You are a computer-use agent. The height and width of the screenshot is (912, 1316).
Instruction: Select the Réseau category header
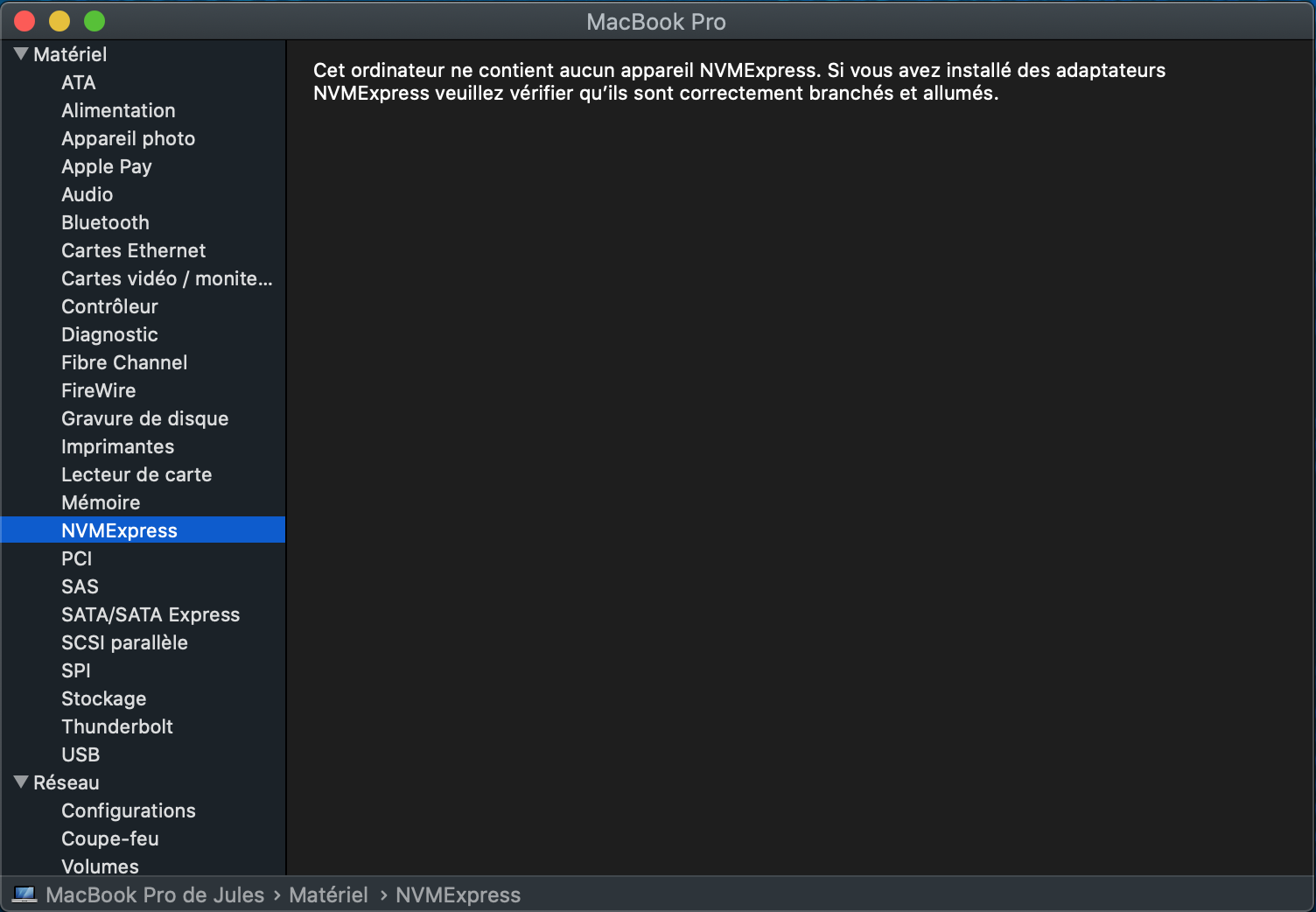[66, 782]
